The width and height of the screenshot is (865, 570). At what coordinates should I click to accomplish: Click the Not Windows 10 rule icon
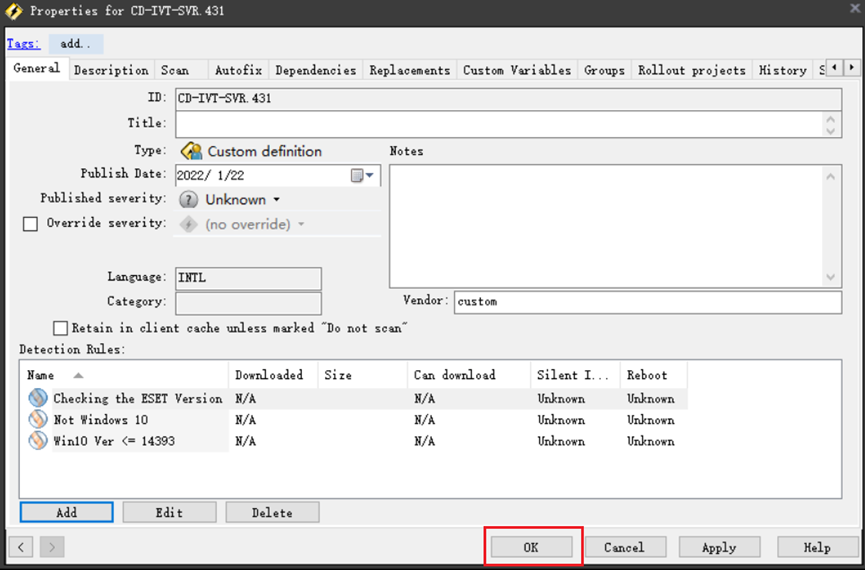(x=38, y=420)
